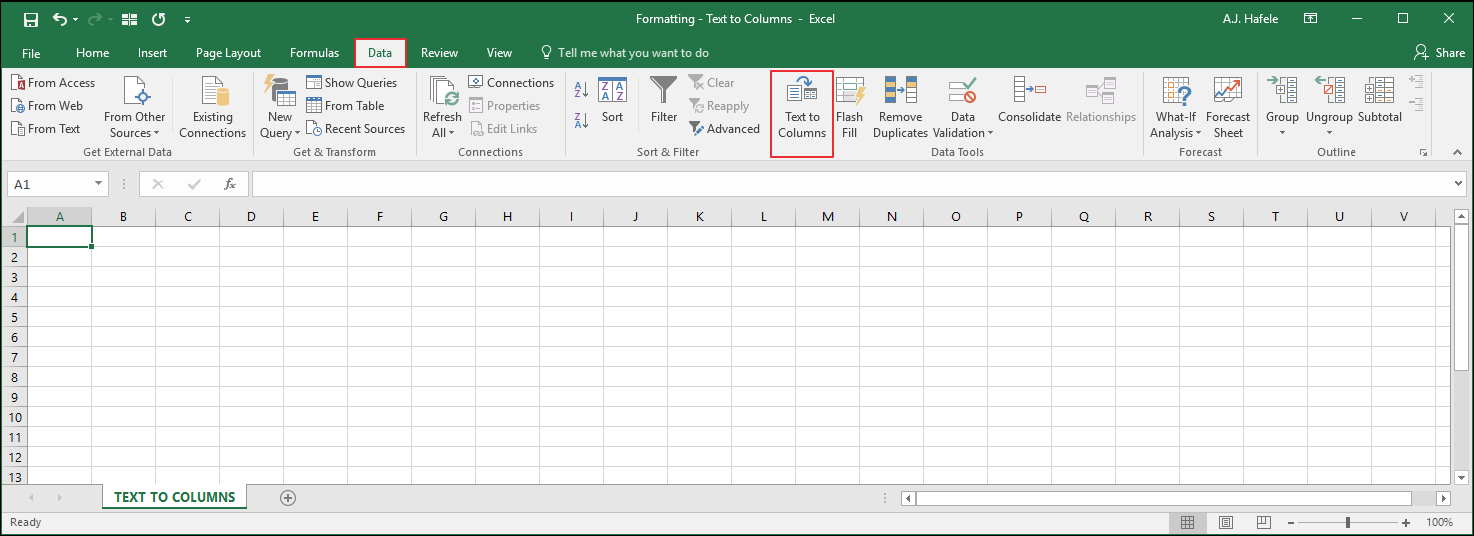Select column D header
The image size is (1474, 536).
[x=251, y=217]
